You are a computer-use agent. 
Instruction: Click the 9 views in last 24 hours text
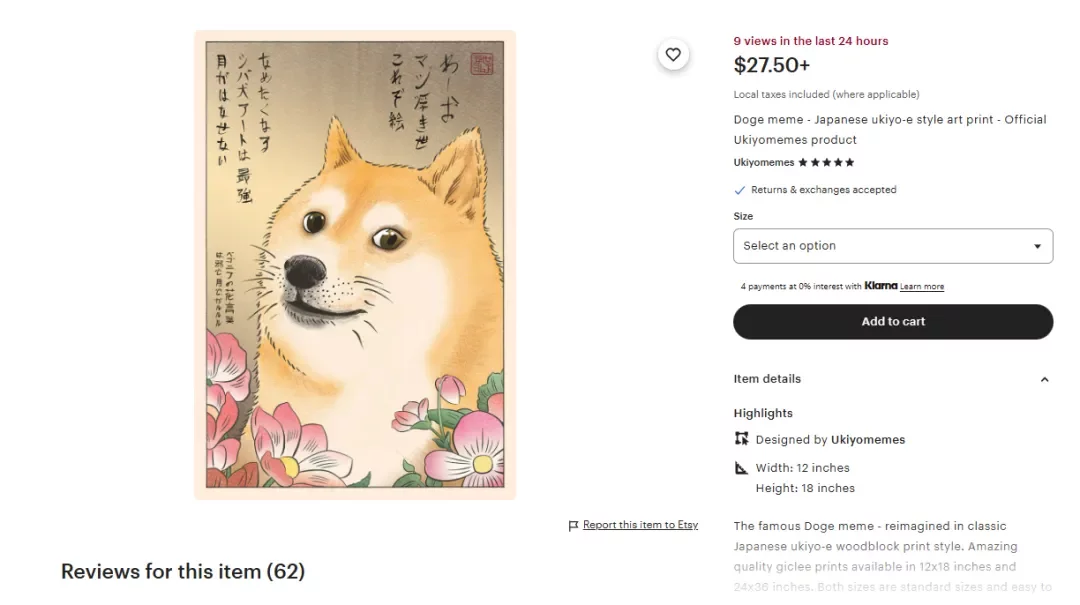point(810,41)
